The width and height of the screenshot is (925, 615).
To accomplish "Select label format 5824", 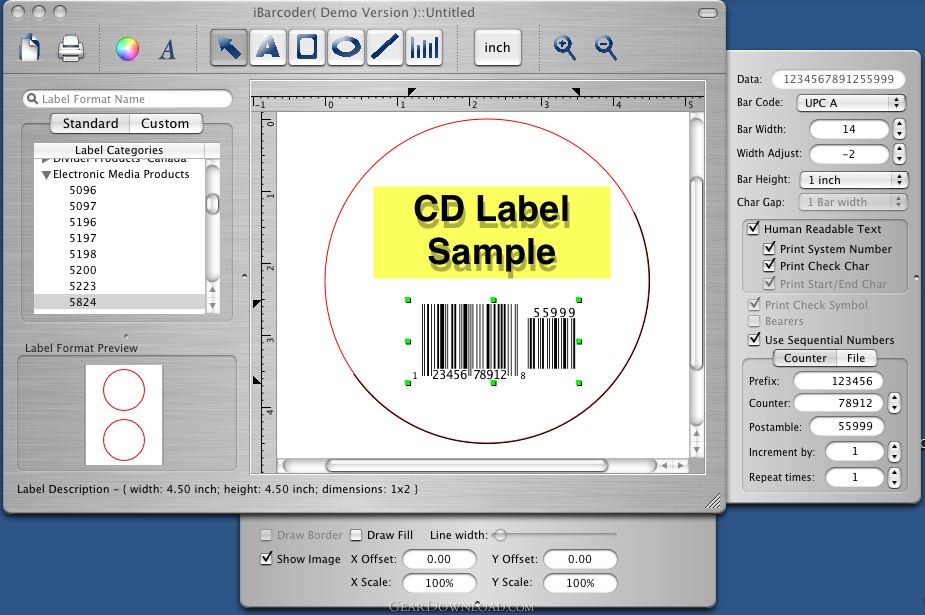I will (x=119, y=302).
